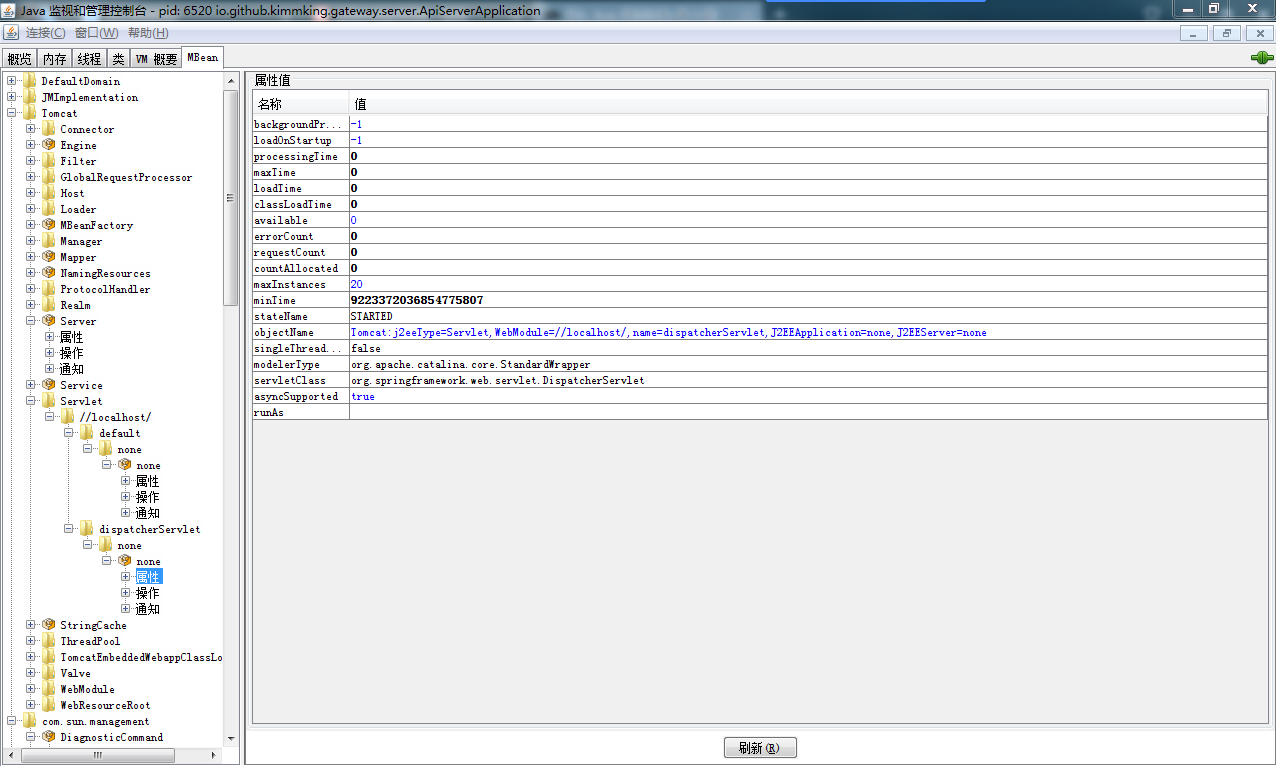Click the Engine MBean icon

point(48,145)
